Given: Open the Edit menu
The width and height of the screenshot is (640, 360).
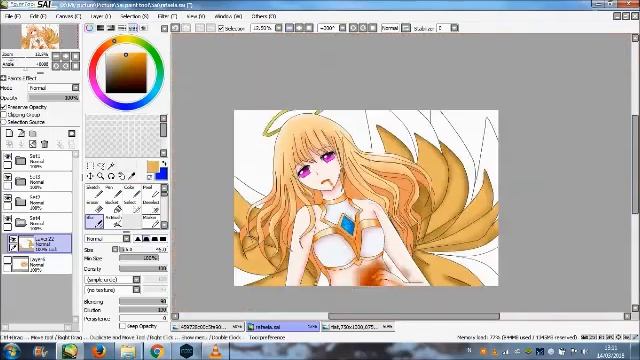Looking at the screenshot, I should point(38,16).
